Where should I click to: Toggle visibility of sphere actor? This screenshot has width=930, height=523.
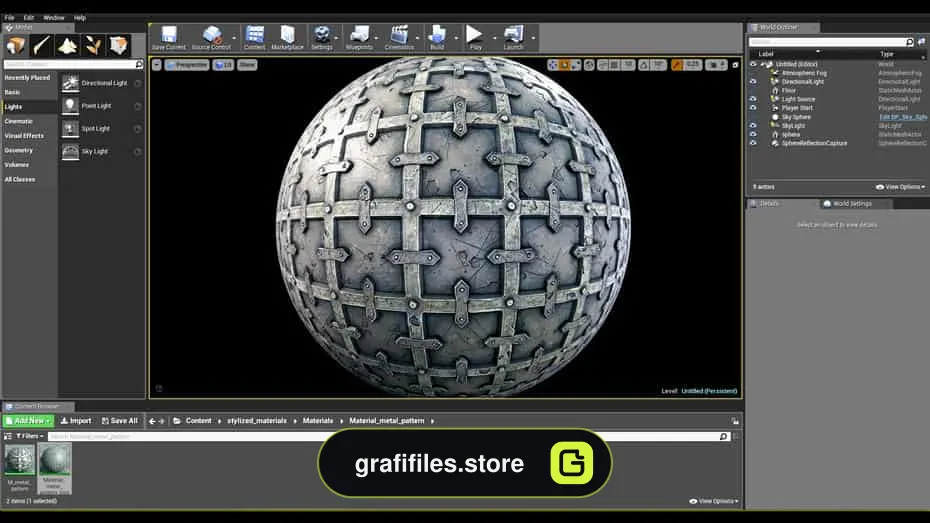pos(753,135)
